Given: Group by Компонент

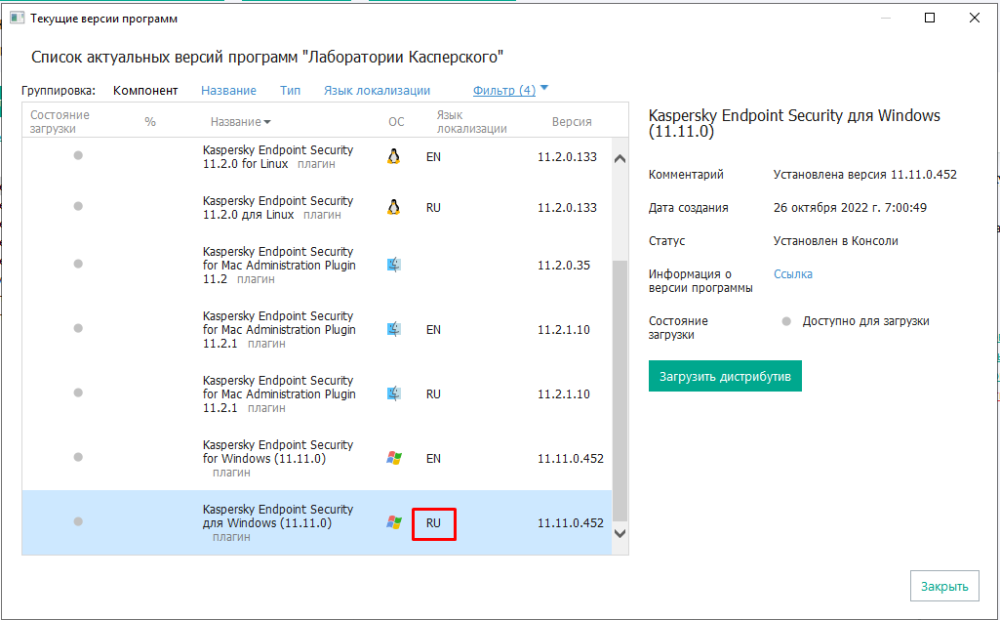Looking at the screenshot, I should 145,90.
